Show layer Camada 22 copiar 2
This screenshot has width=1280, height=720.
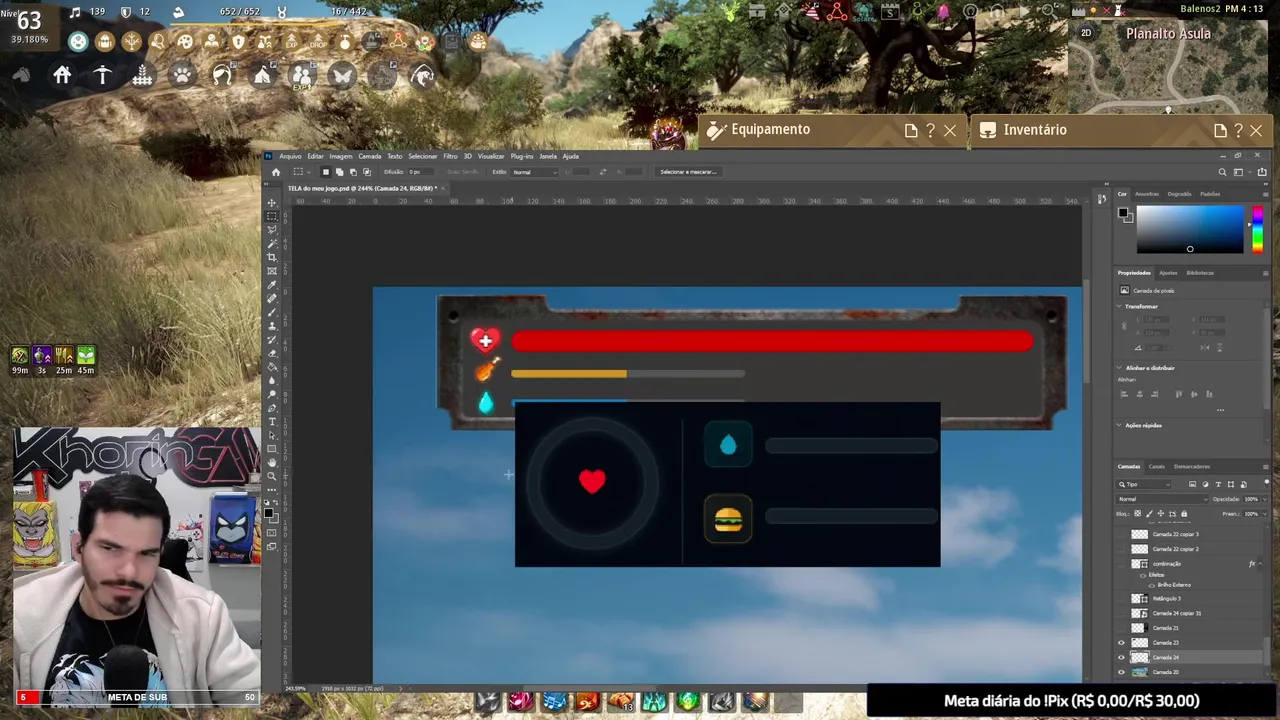click(1121, 549)
